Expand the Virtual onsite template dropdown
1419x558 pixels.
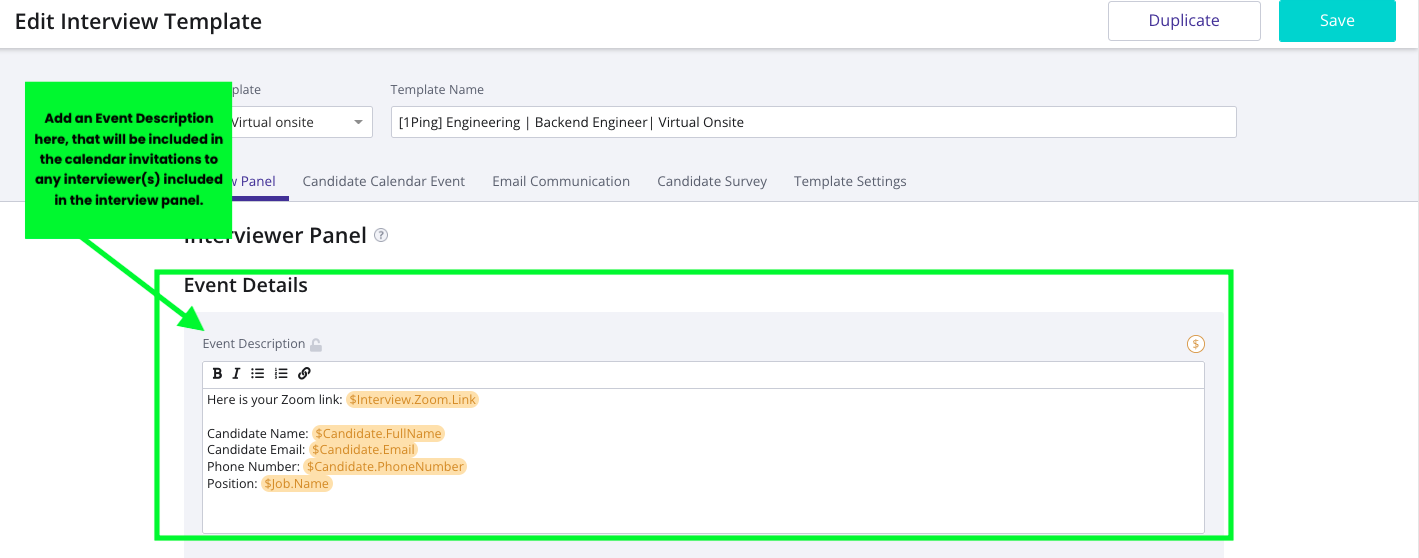tap(358, 123)
